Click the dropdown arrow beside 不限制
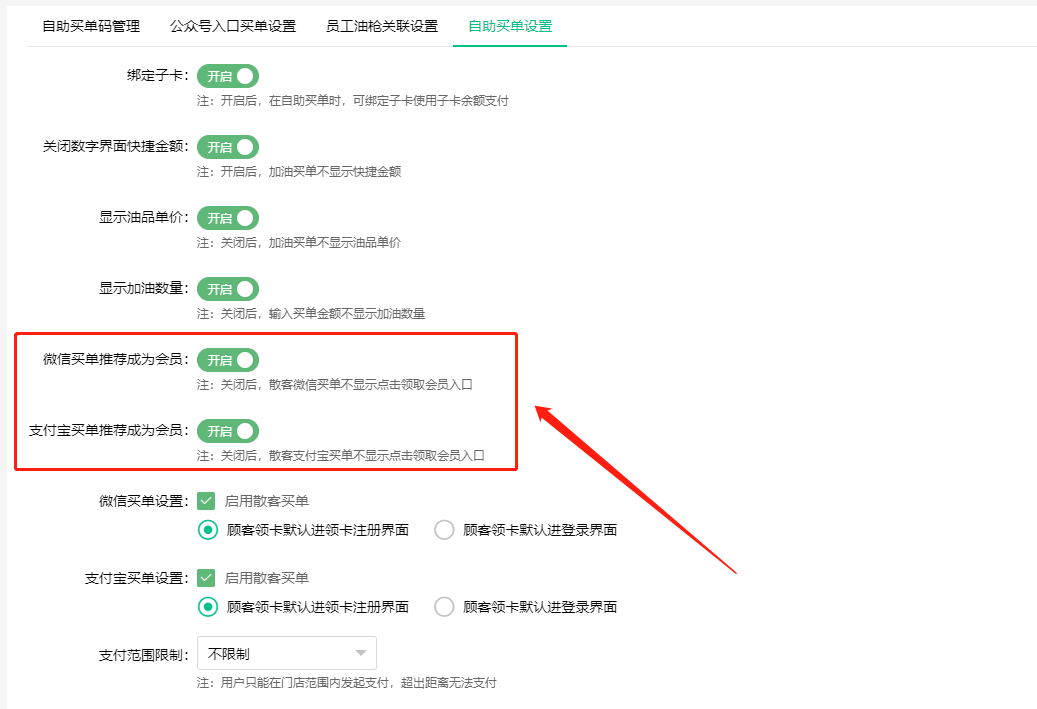This screenshot has height=709, width=1037. click(361, 654)
